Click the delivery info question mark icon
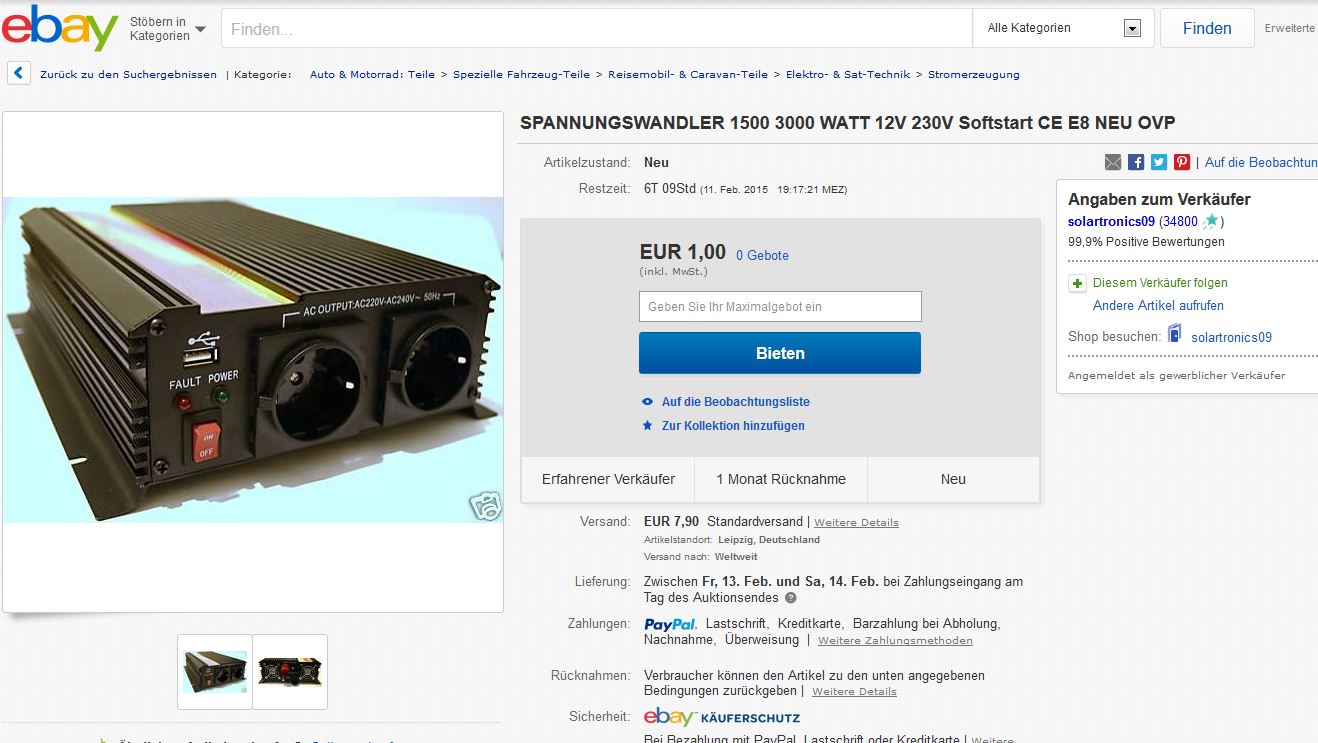Screen dimensions: 1318x743 point(791,598)
